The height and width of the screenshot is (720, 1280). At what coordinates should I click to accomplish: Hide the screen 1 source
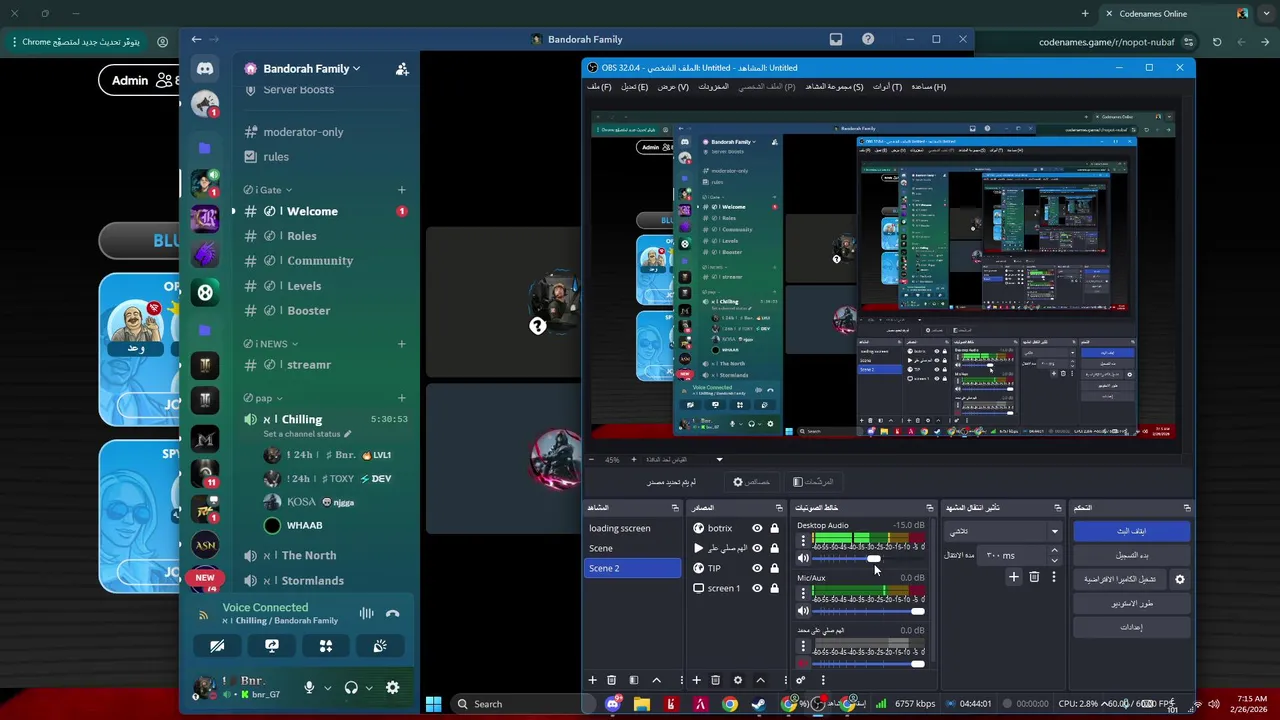(x=757, y=588)
